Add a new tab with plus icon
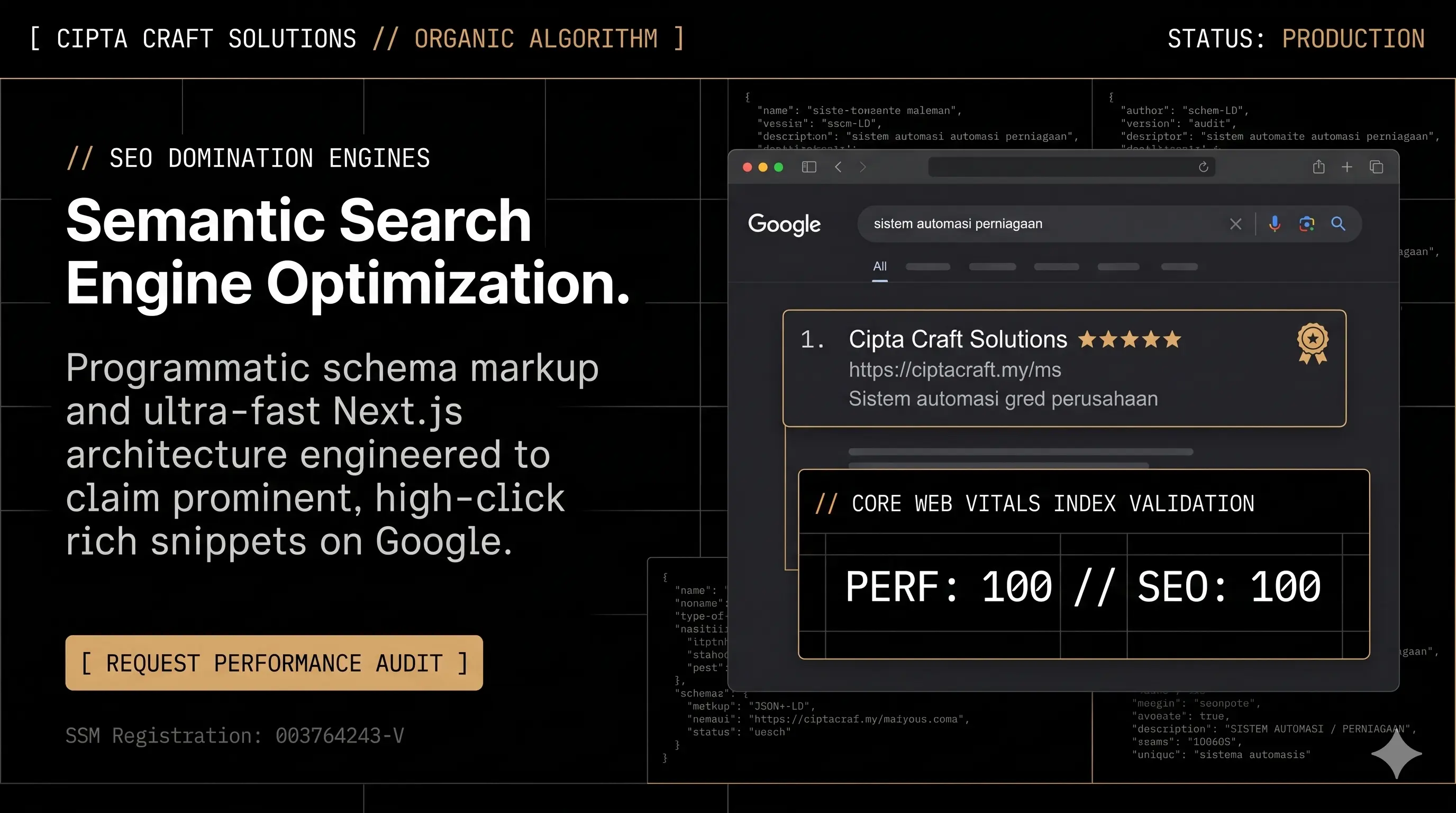This screenshot has width=1456, height=813. pyautogui.click(x=1347, y=167)
